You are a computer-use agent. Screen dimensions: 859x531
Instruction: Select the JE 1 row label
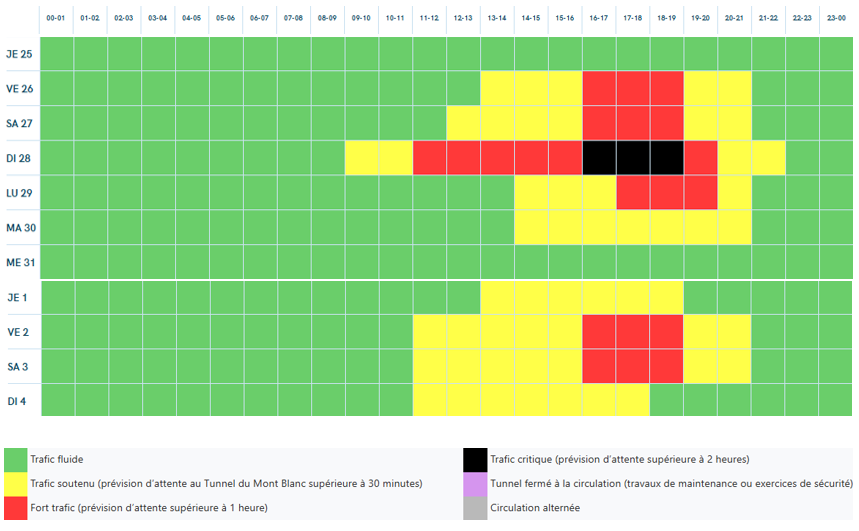(17, 298)
